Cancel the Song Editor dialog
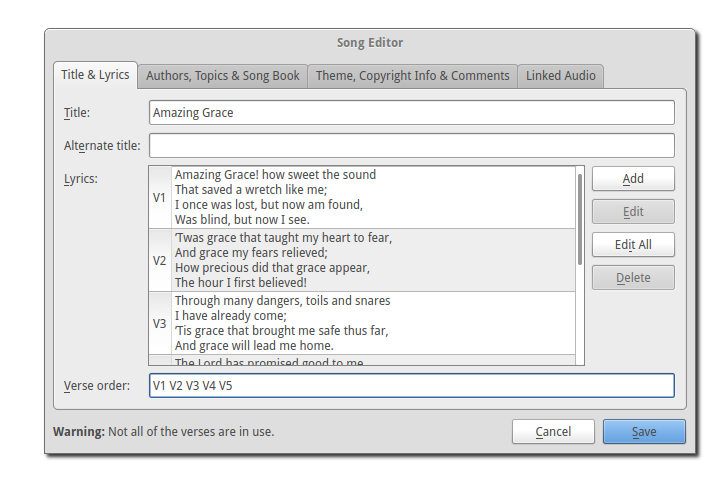The image size is (725, 497). (x=553, y=432)
